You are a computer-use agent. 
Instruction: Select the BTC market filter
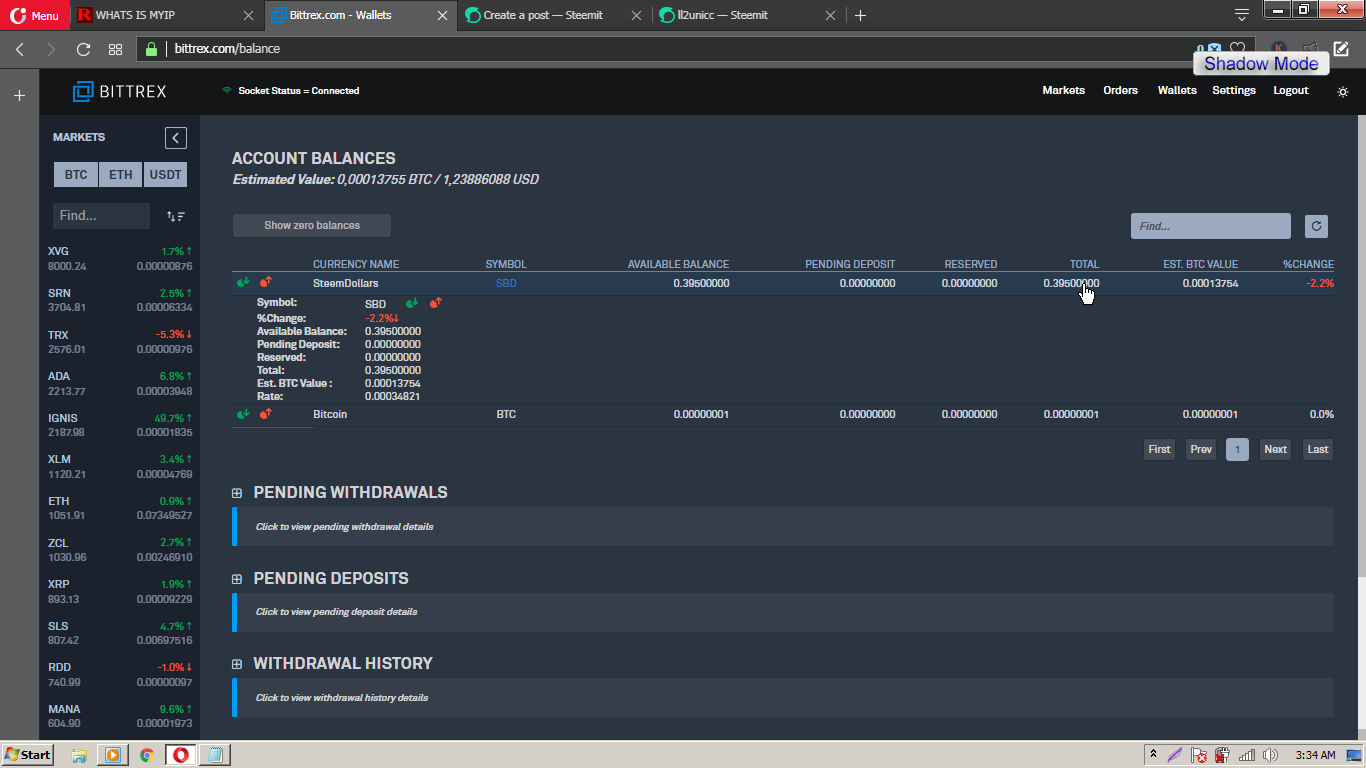(x=76, y=175)
